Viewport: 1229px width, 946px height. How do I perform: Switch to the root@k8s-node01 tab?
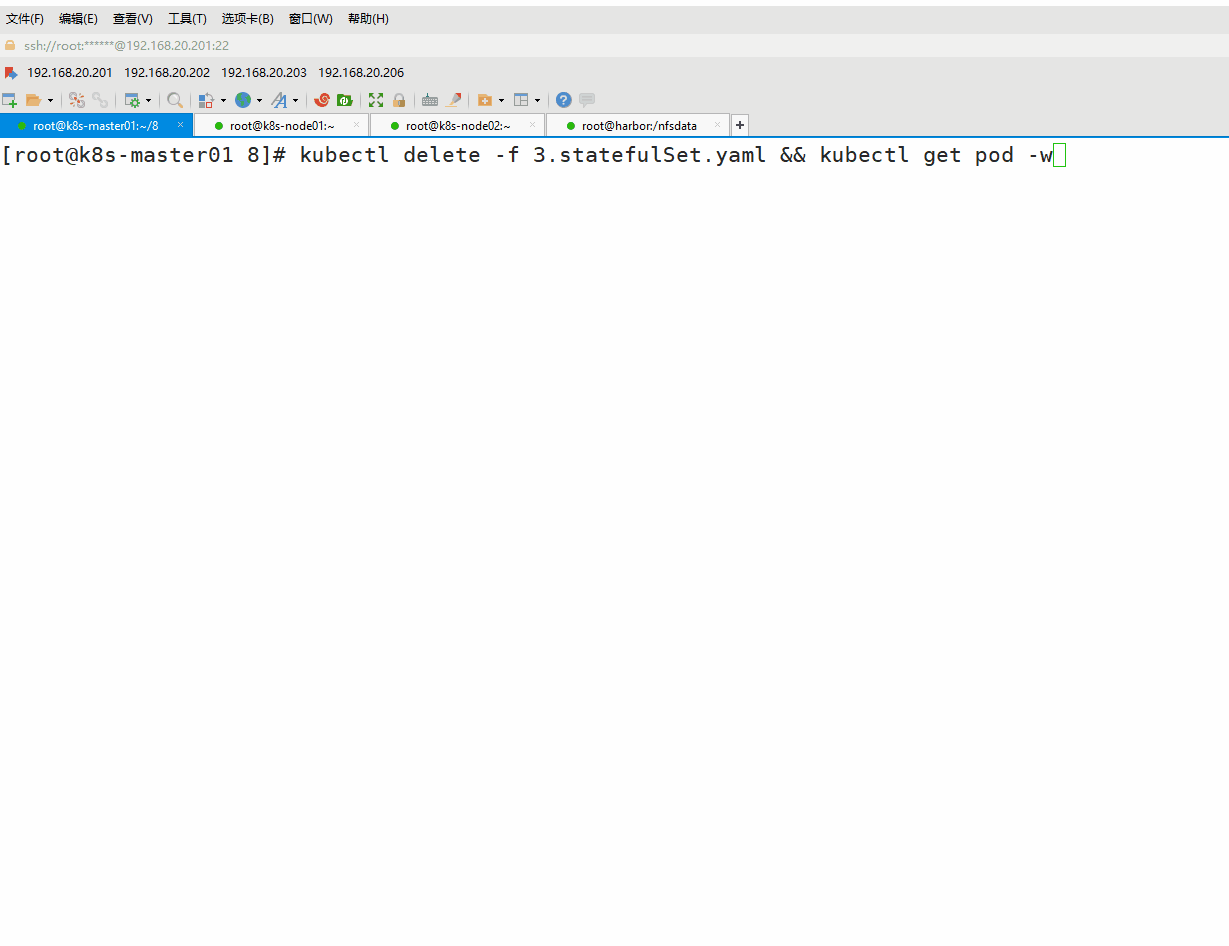[x=281, y=126]
